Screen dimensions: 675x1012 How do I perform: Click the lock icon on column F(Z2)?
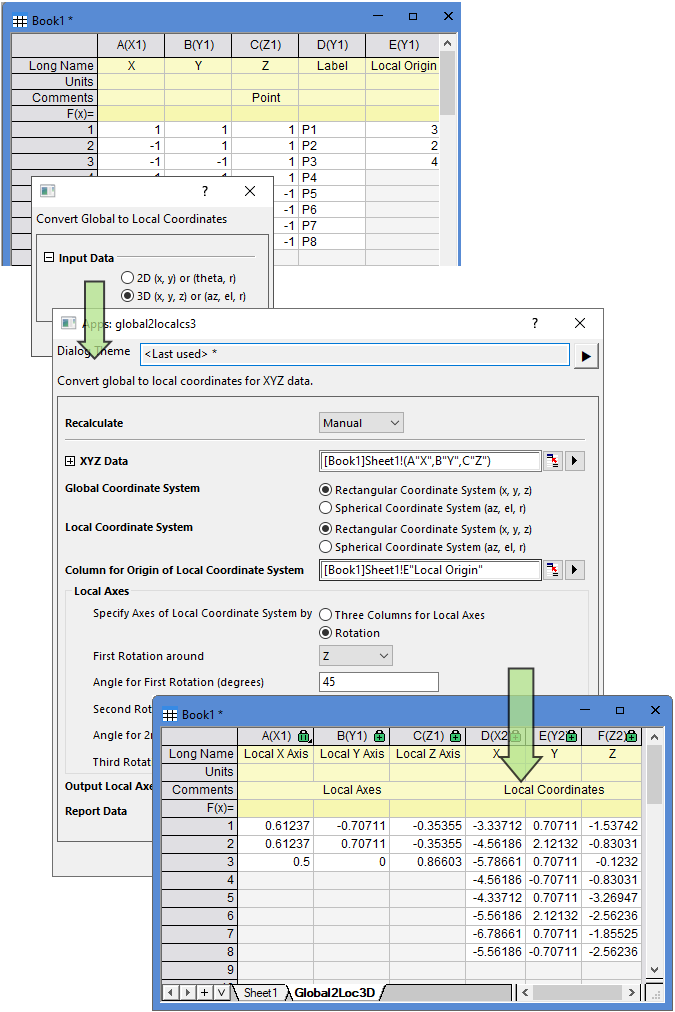point(632,737)
